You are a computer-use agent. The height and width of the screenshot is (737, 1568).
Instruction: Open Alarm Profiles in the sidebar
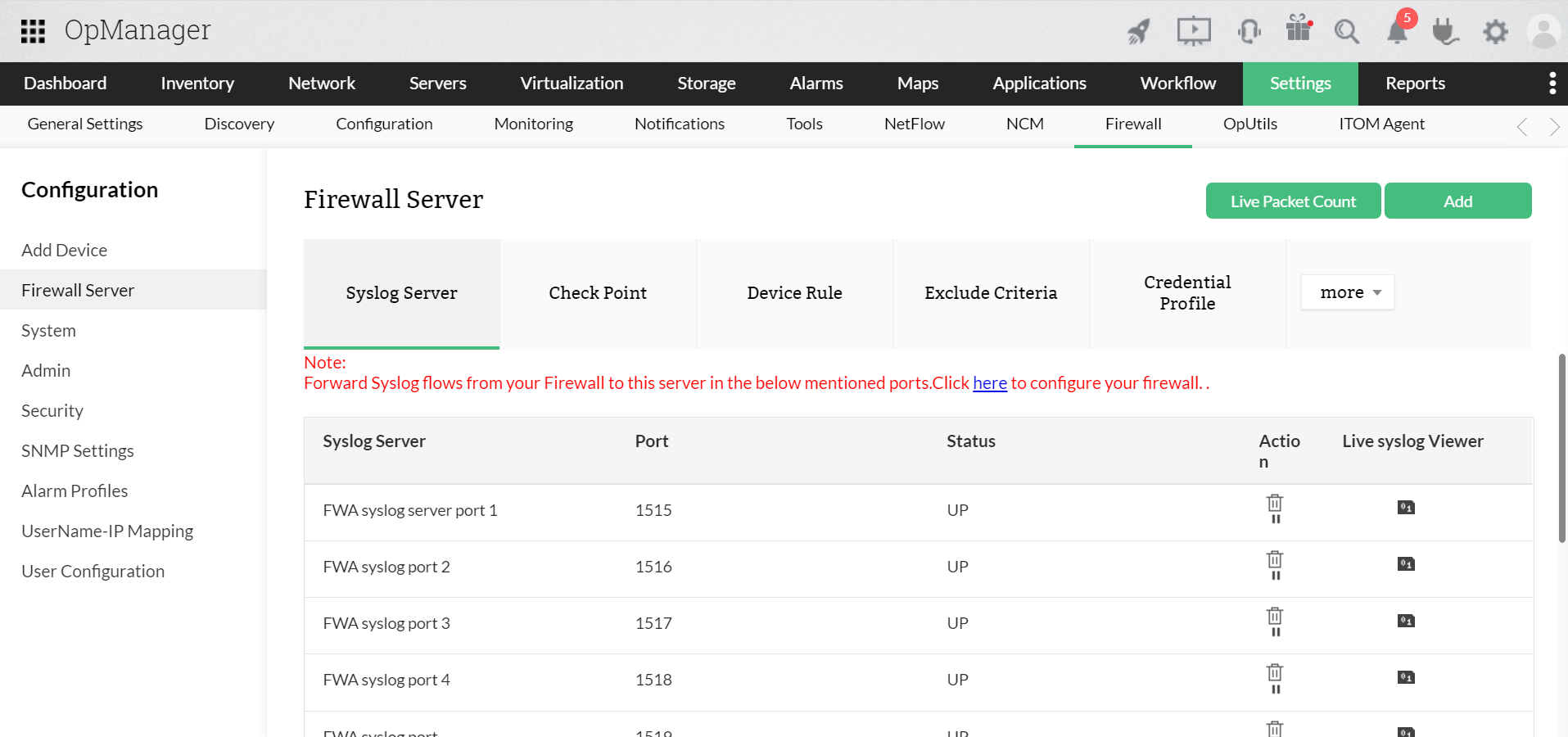[75, 491]
